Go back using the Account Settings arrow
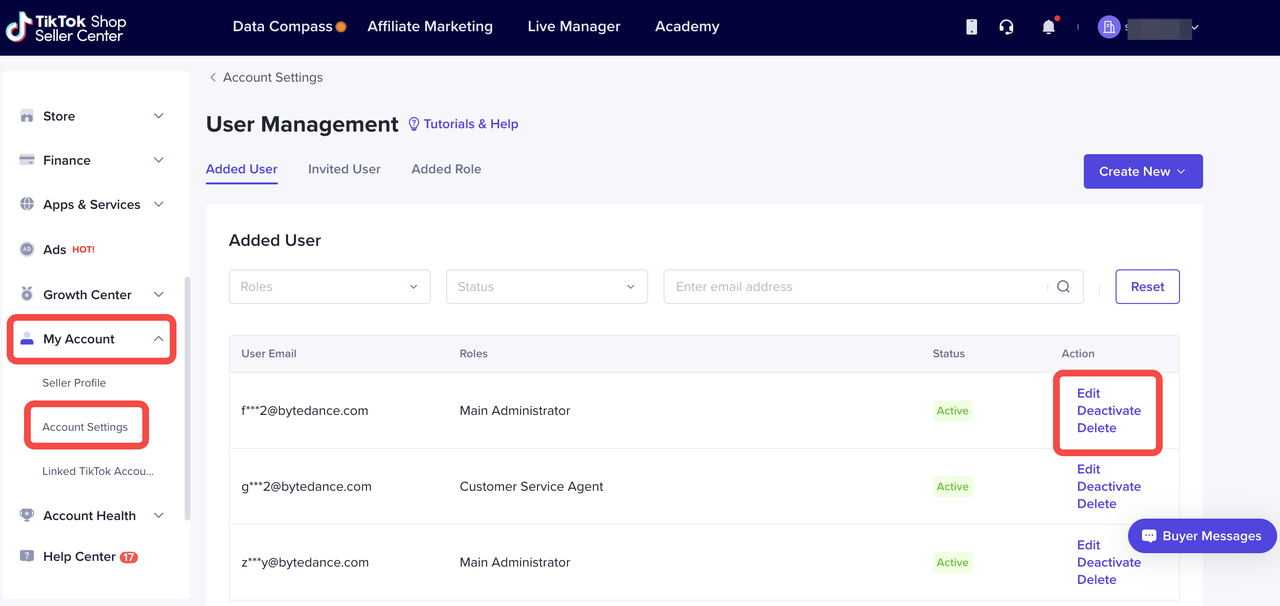The height and width of the screenshot is (606, 1280). pos(213,78)
